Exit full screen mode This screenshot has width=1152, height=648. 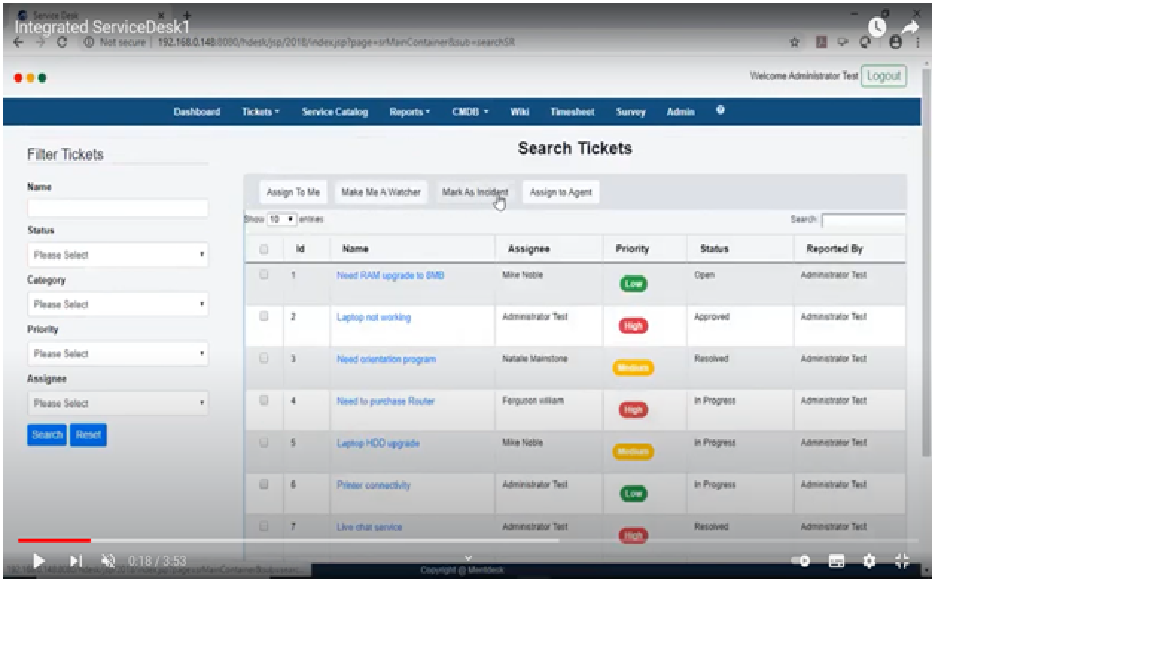[x=902, y=561]
